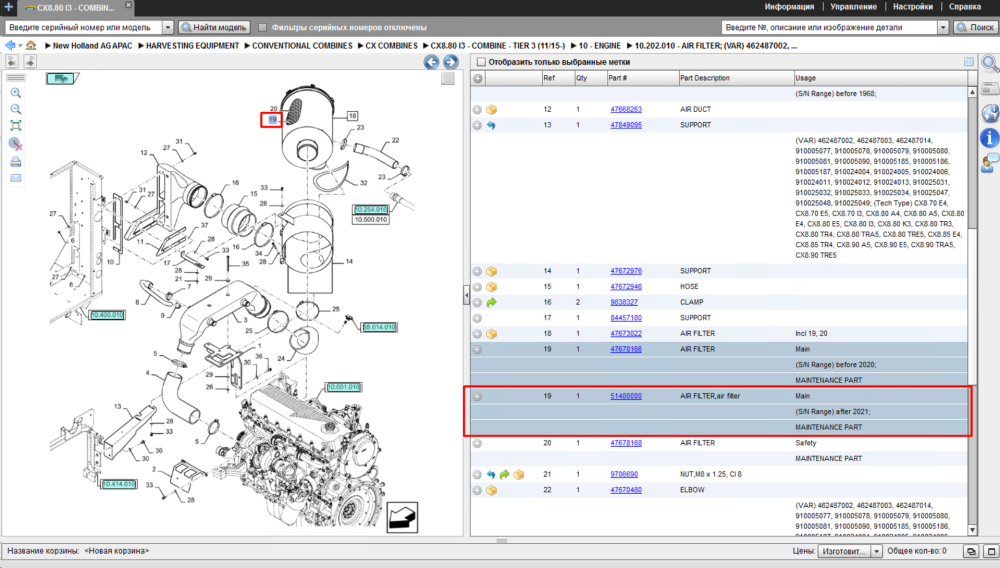Clear selected callouts with the red X tool

tap(16, 144)
